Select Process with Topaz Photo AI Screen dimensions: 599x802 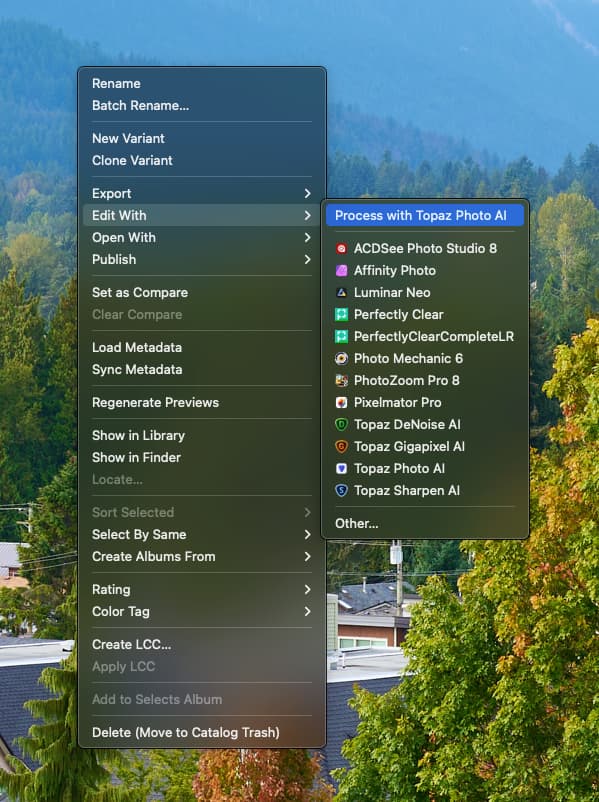(425, 215)
